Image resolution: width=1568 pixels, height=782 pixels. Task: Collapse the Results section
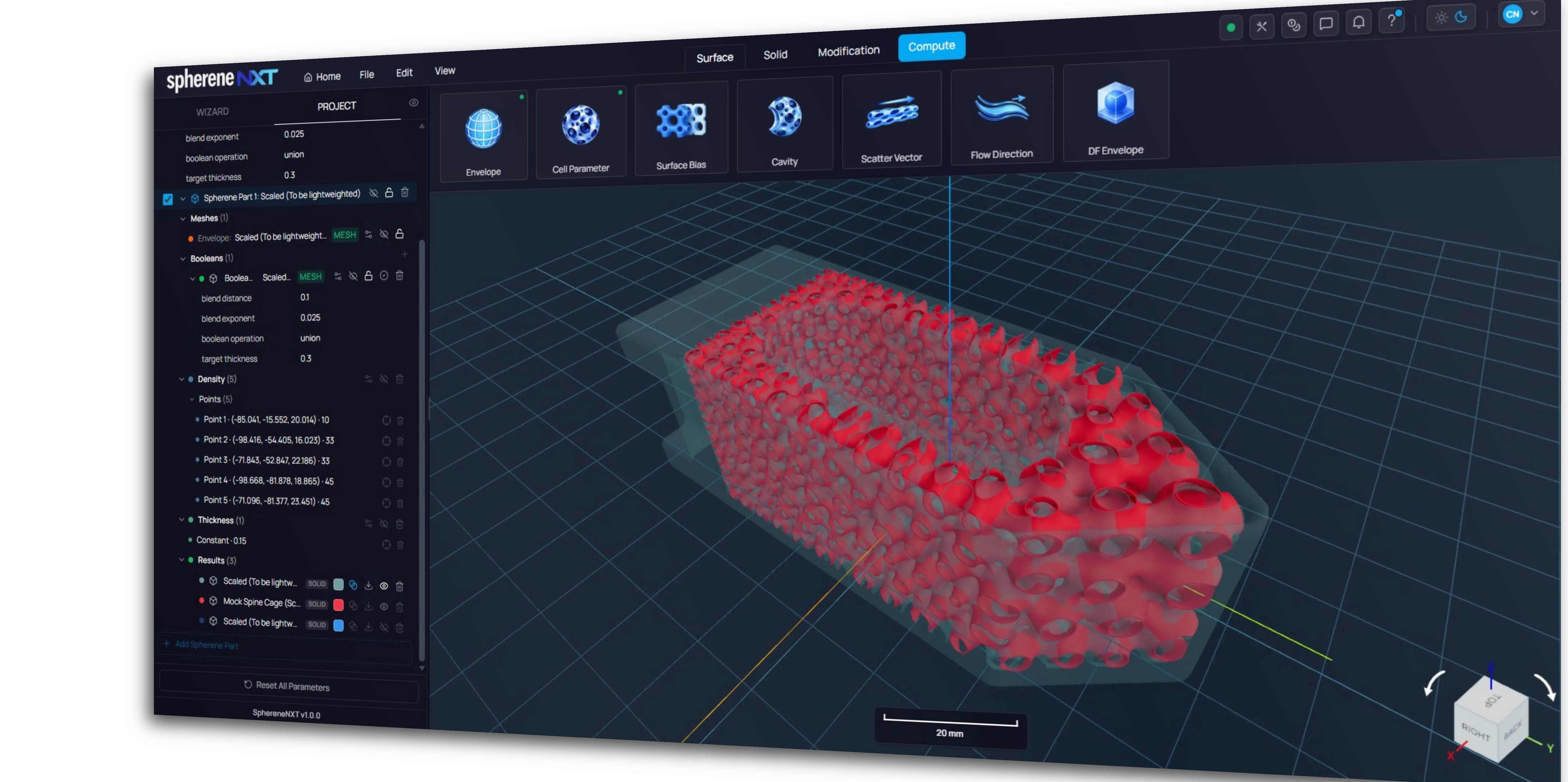[181, 560]
